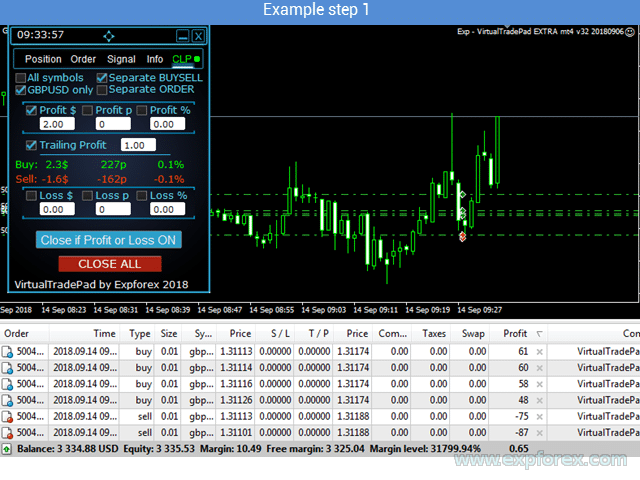
Task: Click the Loss % value field
Action: click(167, 209)
